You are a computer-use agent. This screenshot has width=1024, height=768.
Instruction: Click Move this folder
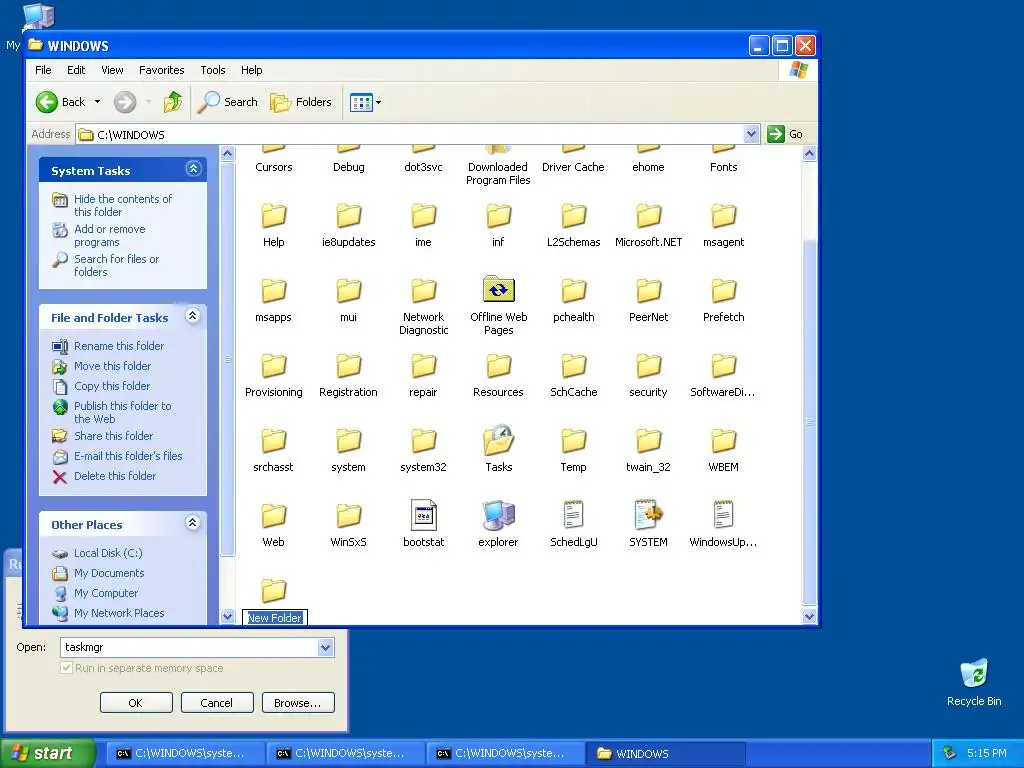112,366
